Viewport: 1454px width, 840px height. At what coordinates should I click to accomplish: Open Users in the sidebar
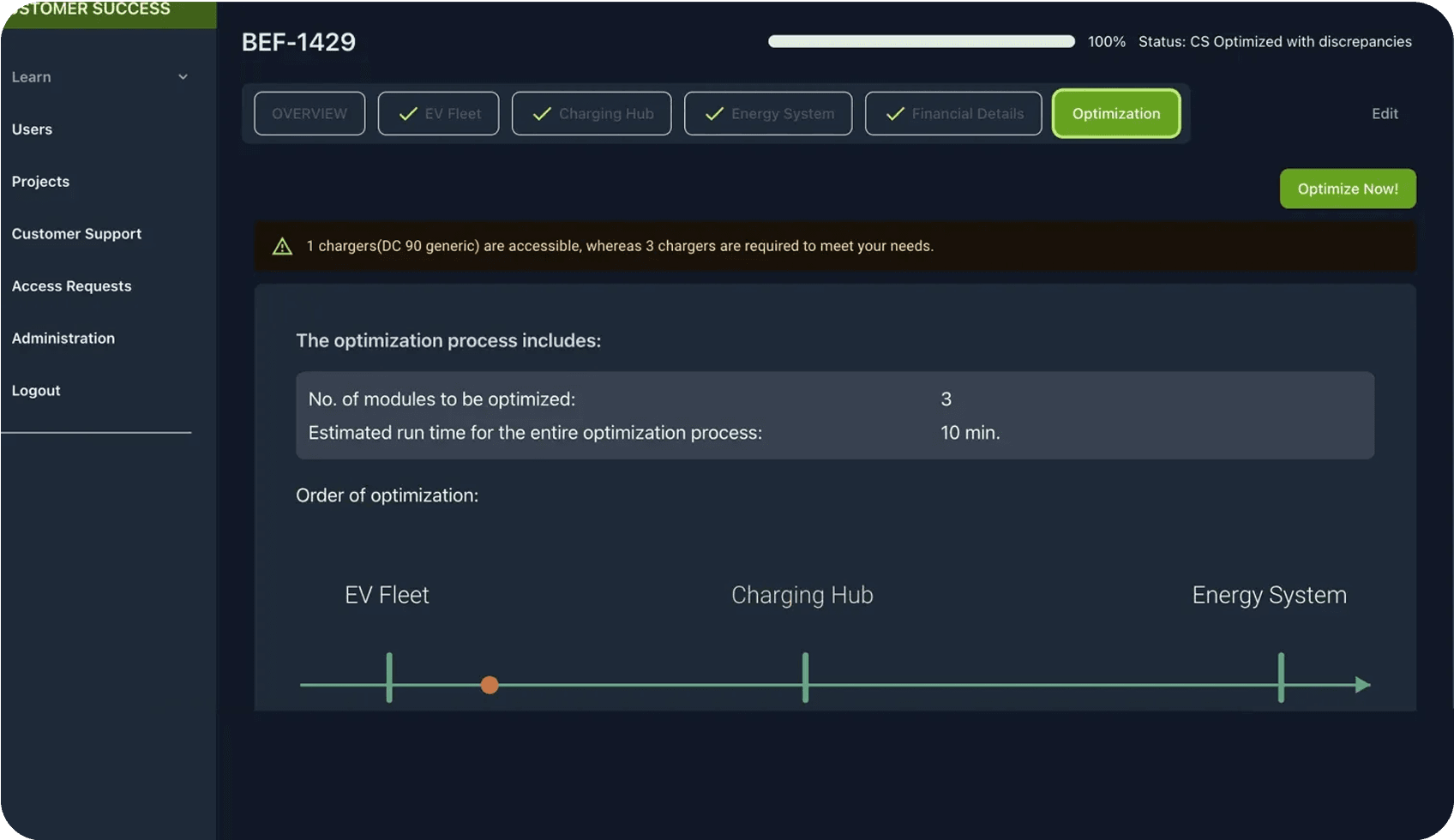(x=32, y=129)
